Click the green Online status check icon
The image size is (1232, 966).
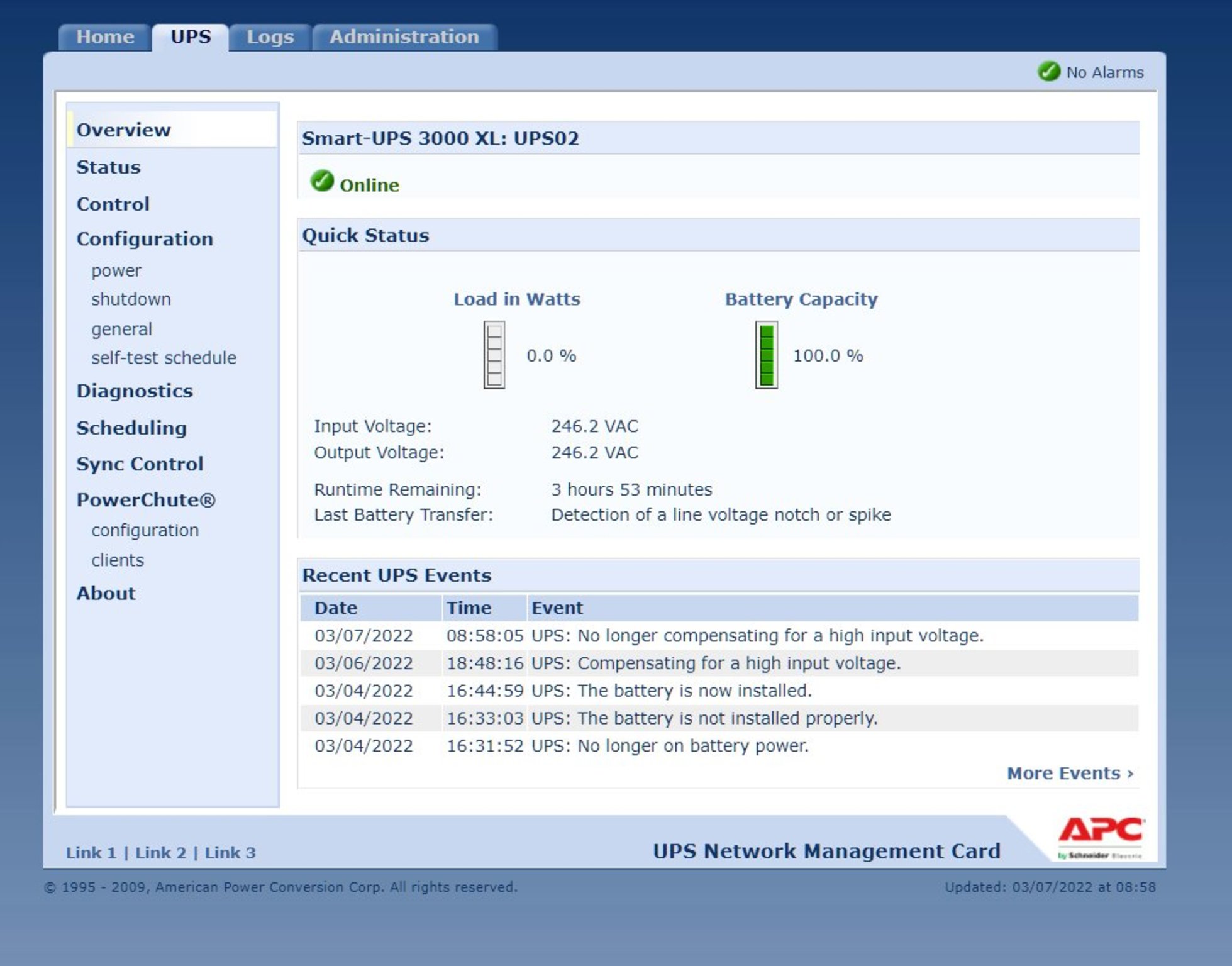[x=322, y=181]
